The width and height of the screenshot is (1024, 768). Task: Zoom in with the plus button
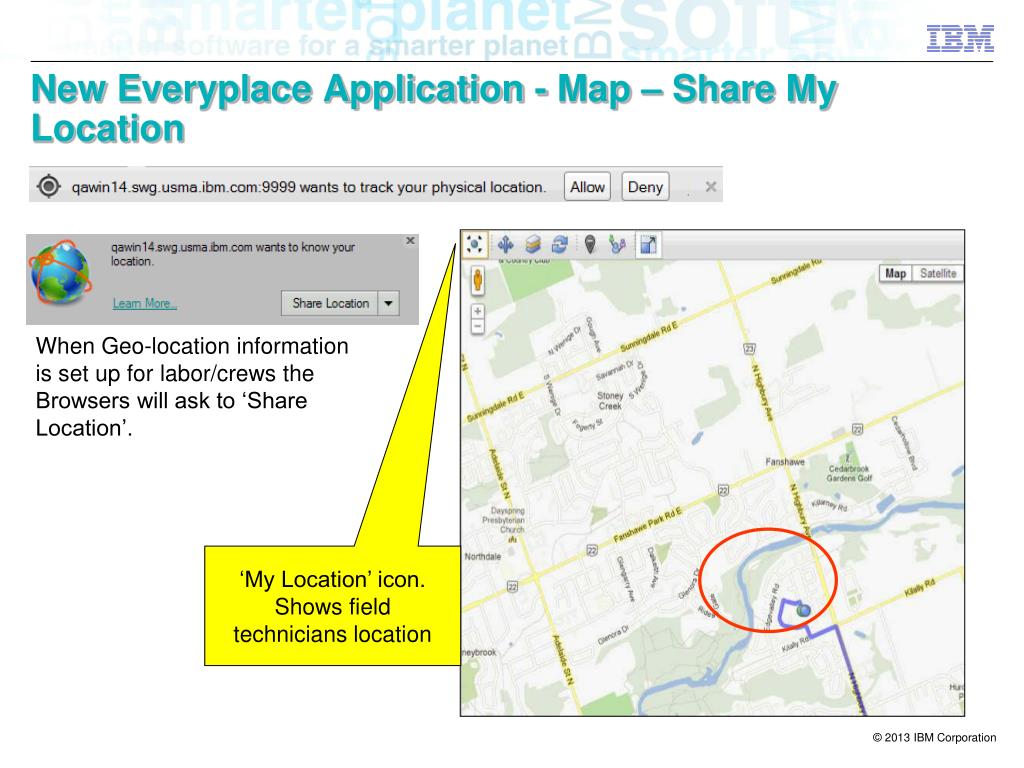478,312
